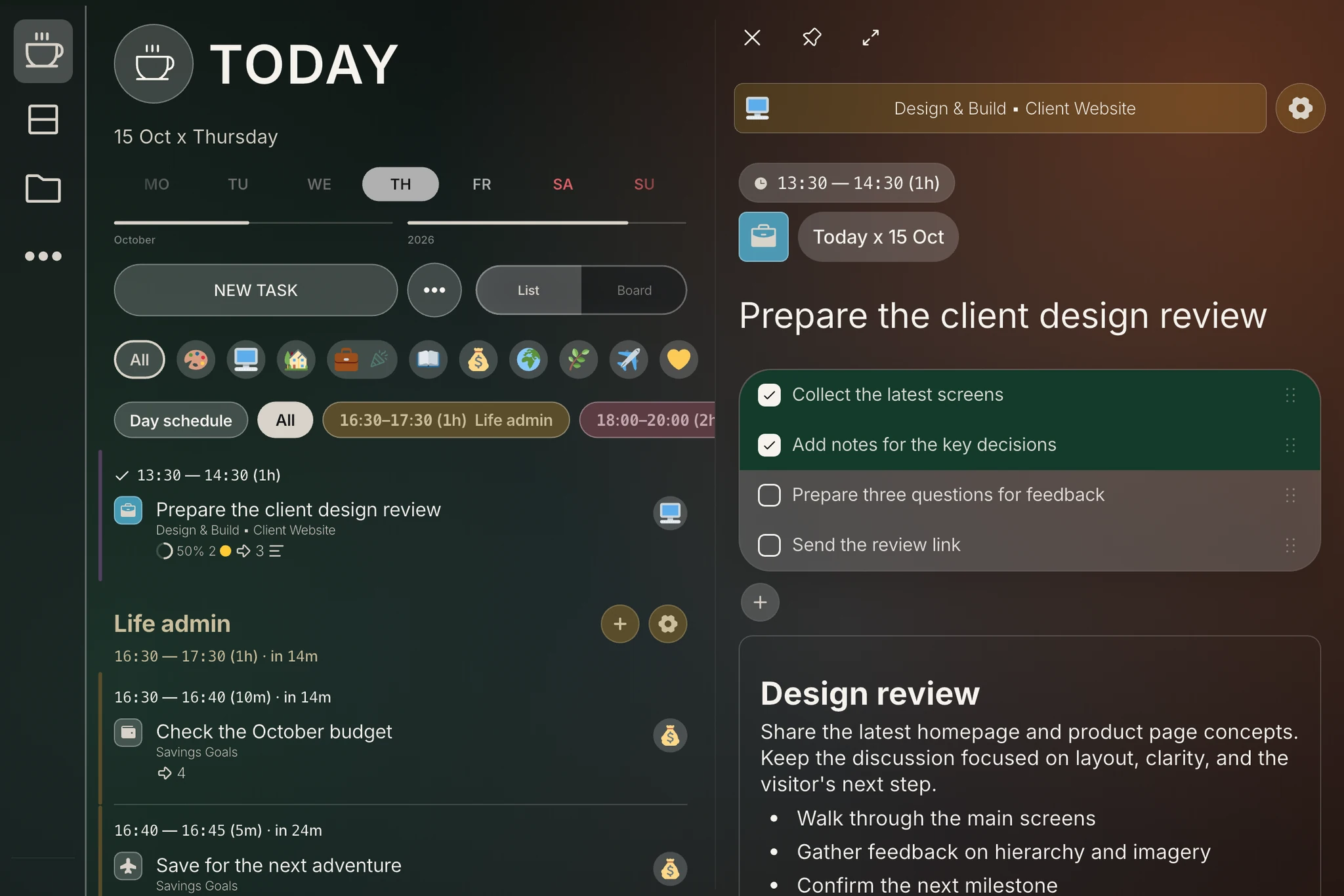The width and height of the screenshot is (1344, 896).
Task: Open the Today coffee cup sidebar icon
Action: (43, 51)
